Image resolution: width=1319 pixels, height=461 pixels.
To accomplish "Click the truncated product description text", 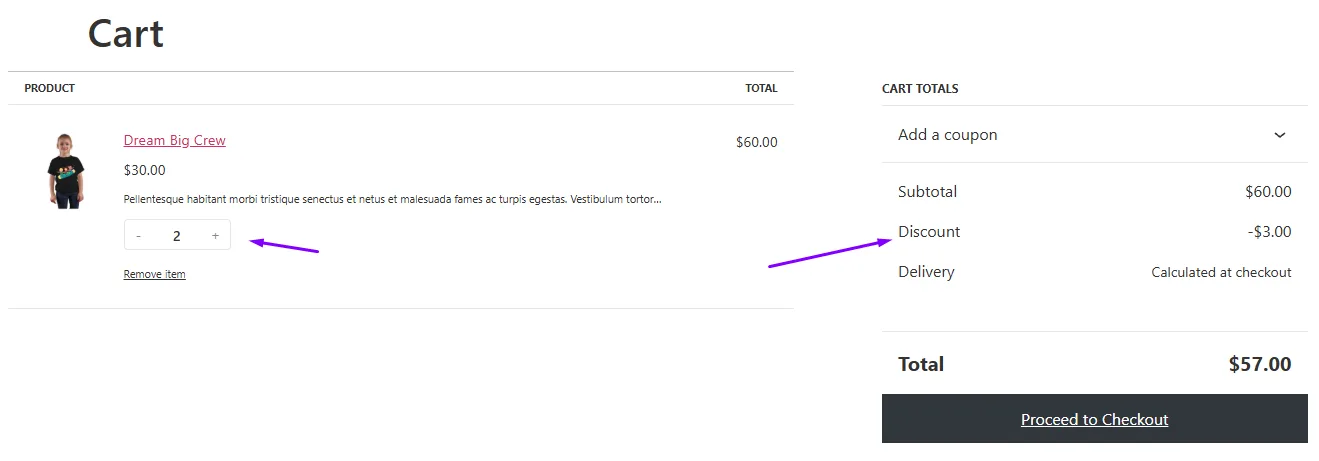I will pyautogui.click(x=392, y=199).
